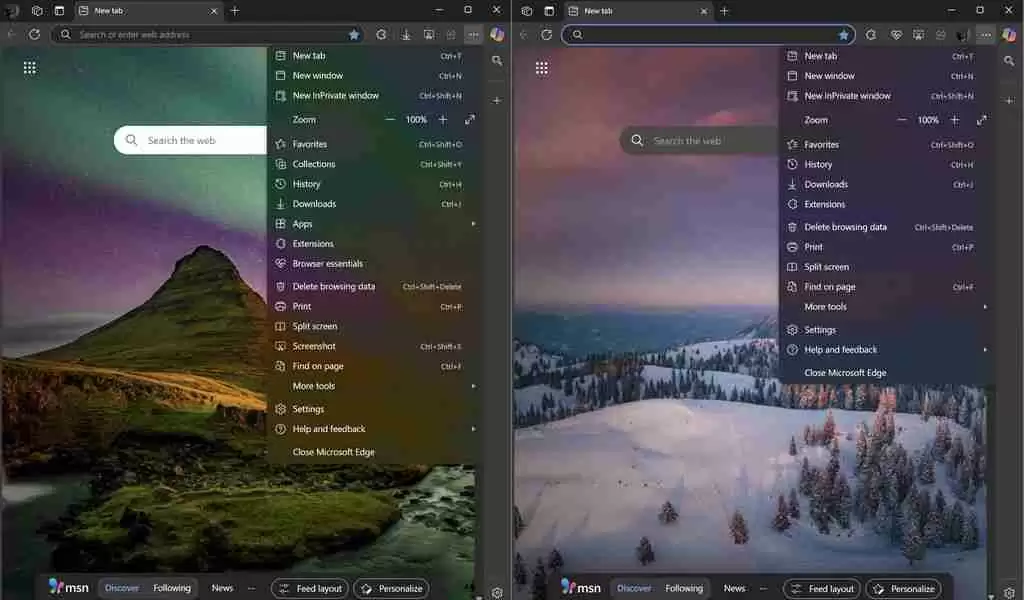Click Feed layout button in the left window
The height and width of the screenshot is (600, 1024).
(311, 589)
